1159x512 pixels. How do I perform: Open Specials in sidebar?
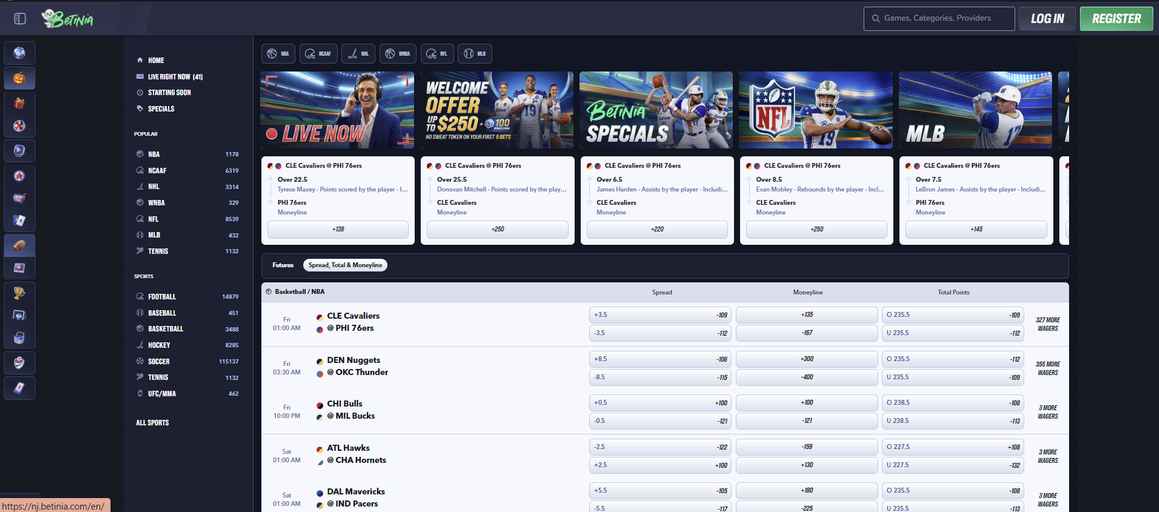pos(155,109)
